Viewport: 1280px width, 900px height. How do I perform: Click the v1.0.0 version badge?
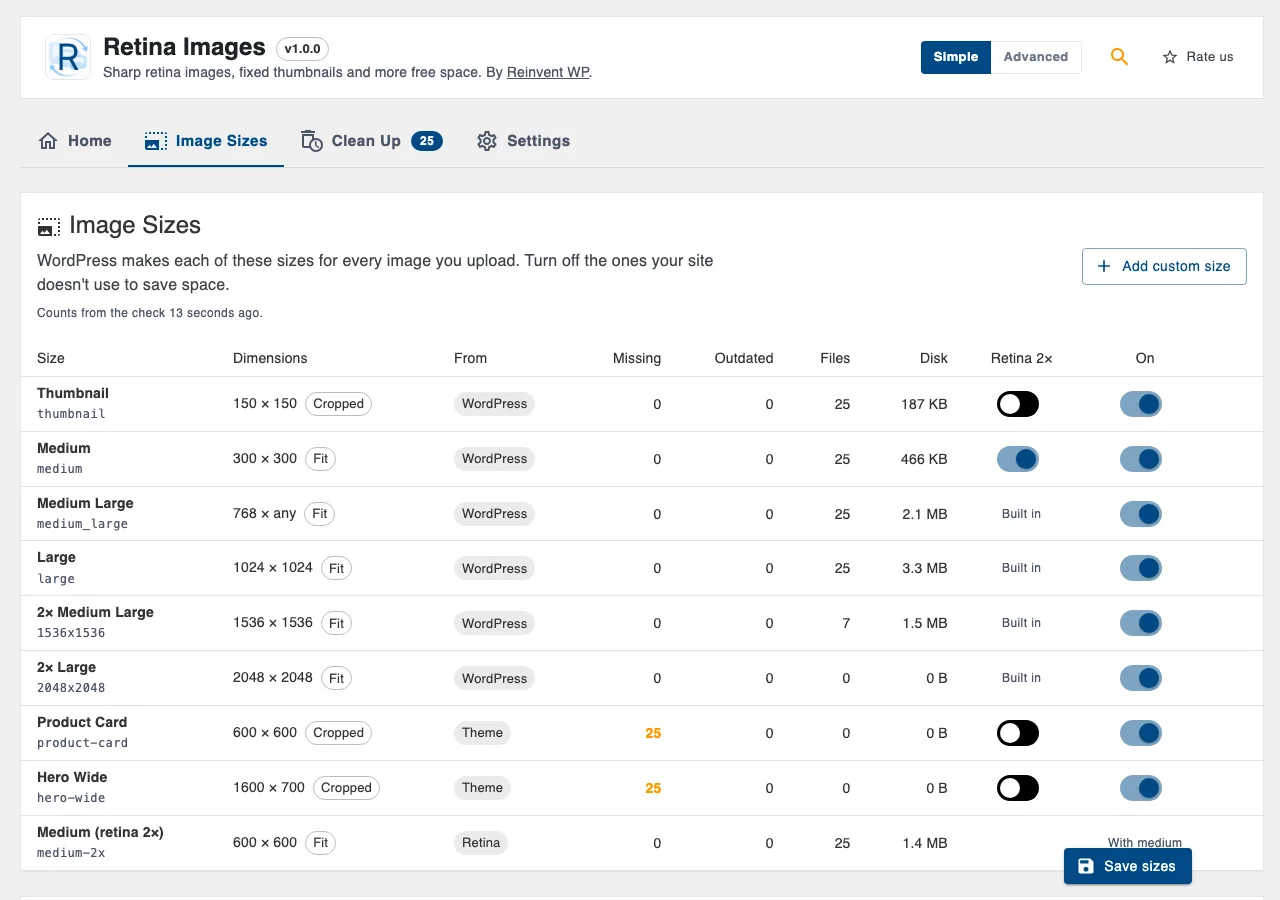pos(302,48)
